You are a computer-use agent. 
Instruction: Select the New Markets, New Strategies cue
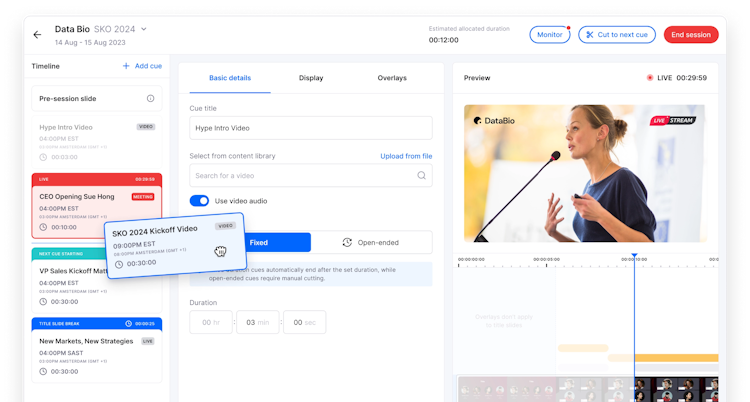coord(97,350)
